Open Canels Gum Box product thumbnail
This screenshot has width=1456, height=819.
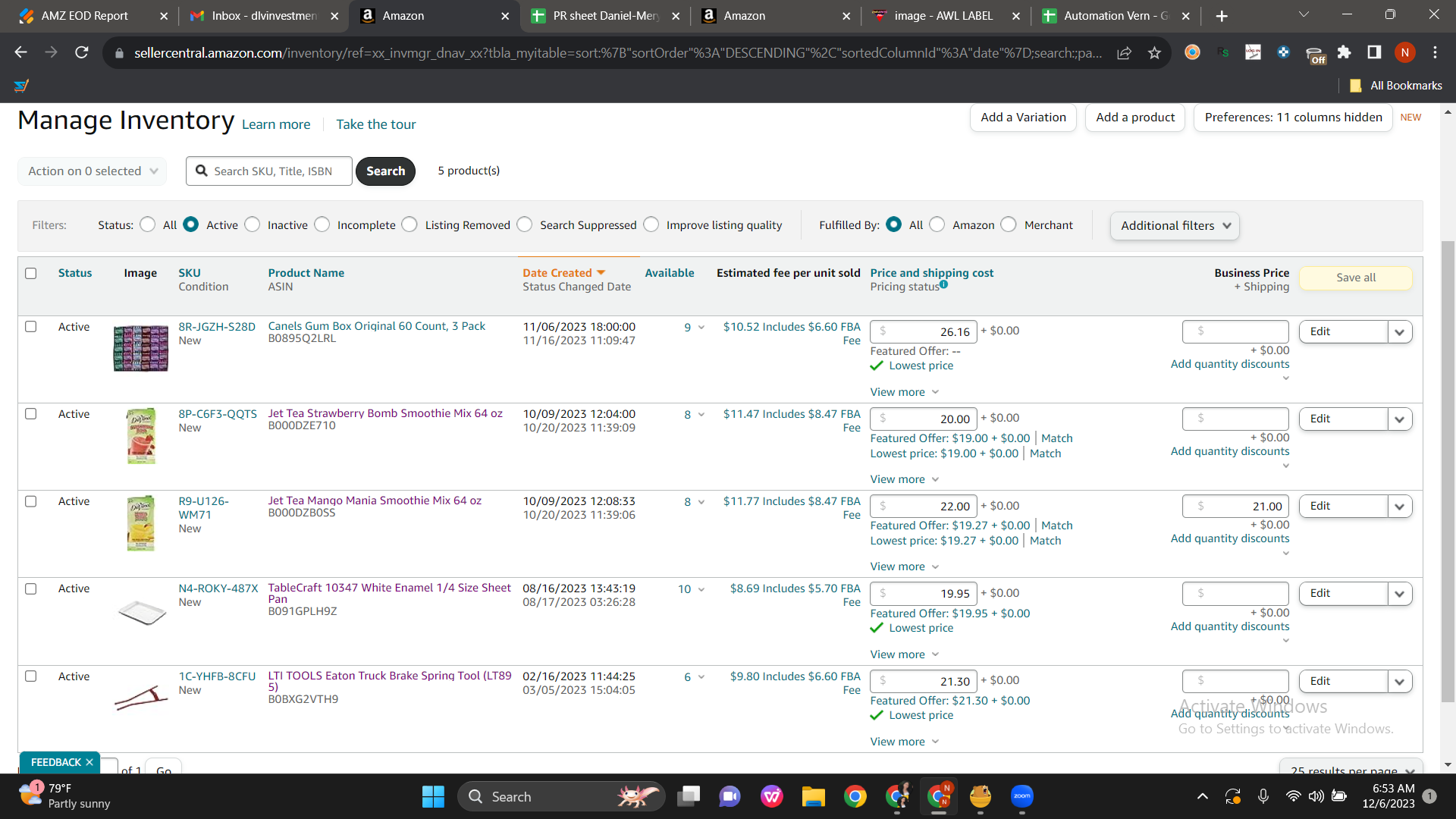pos(141,348)
